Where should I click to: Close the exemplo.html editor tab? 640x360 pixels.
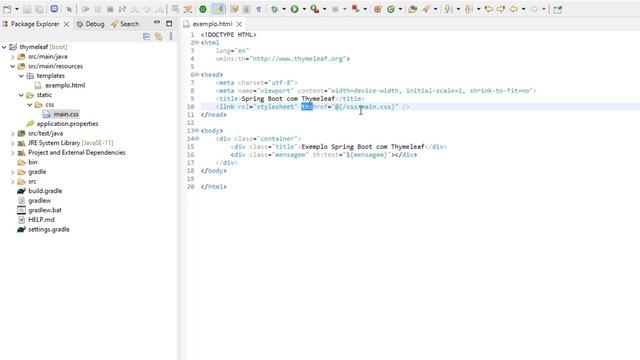[239, 24]
